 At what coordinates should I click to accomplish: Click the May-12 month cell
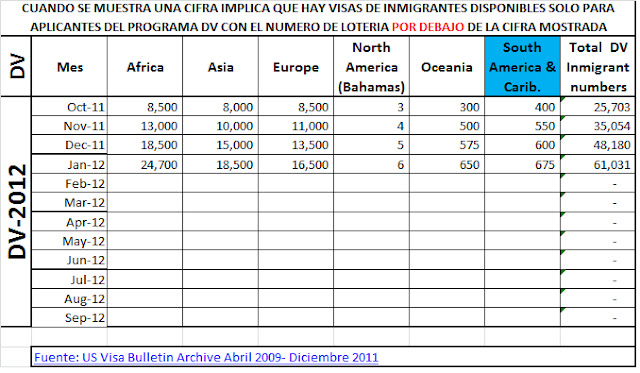click(x=69, y=241)
